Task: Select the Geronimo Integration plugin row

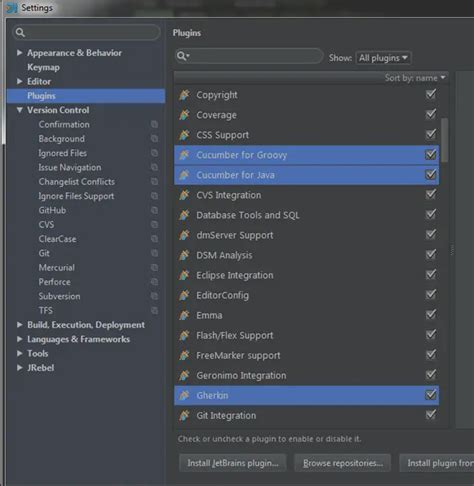Action: point(306,375)
